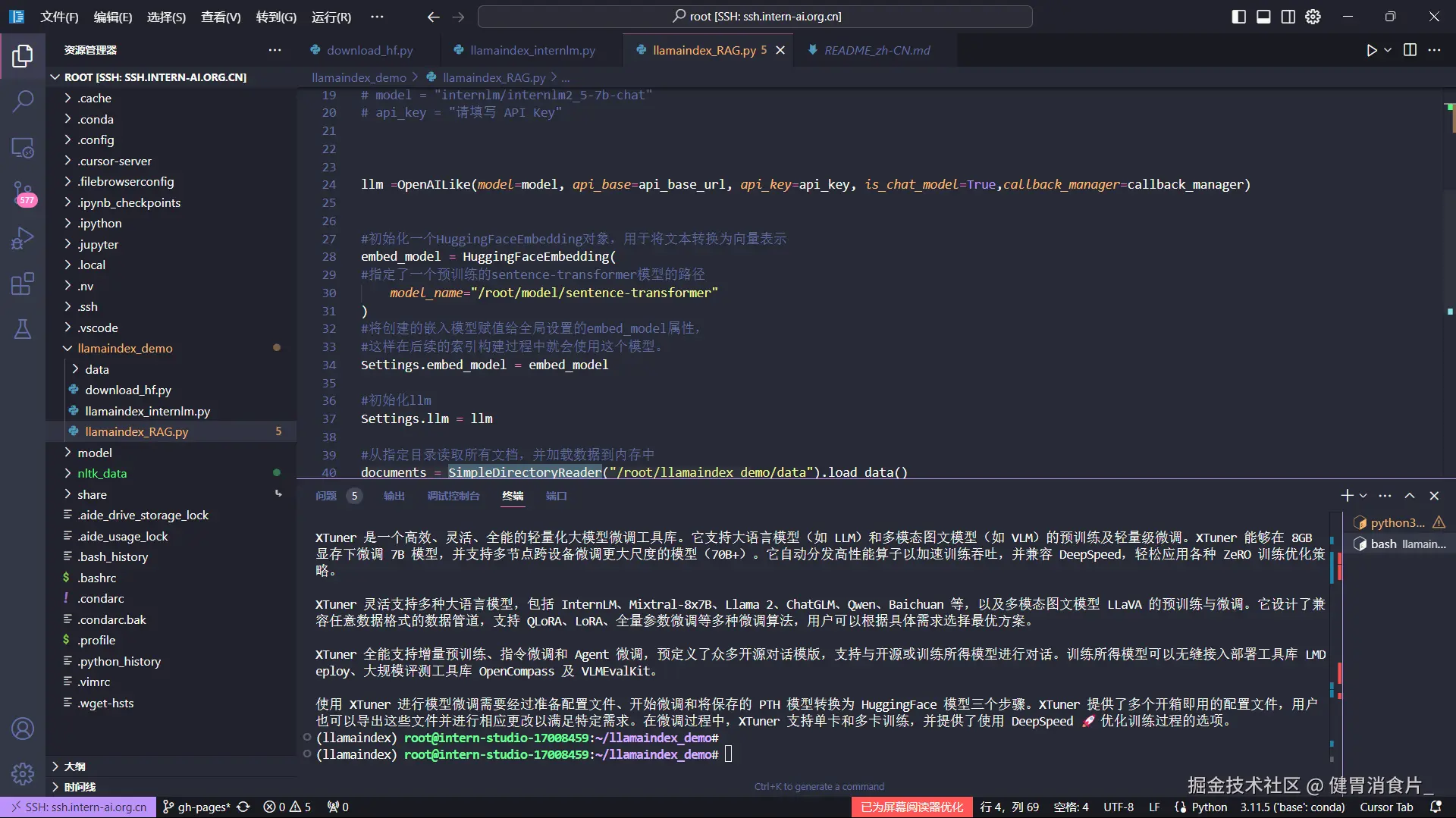The image size is (1456, 818).
Task: Open the Testing flask view
Action: (x=23, y=329)
